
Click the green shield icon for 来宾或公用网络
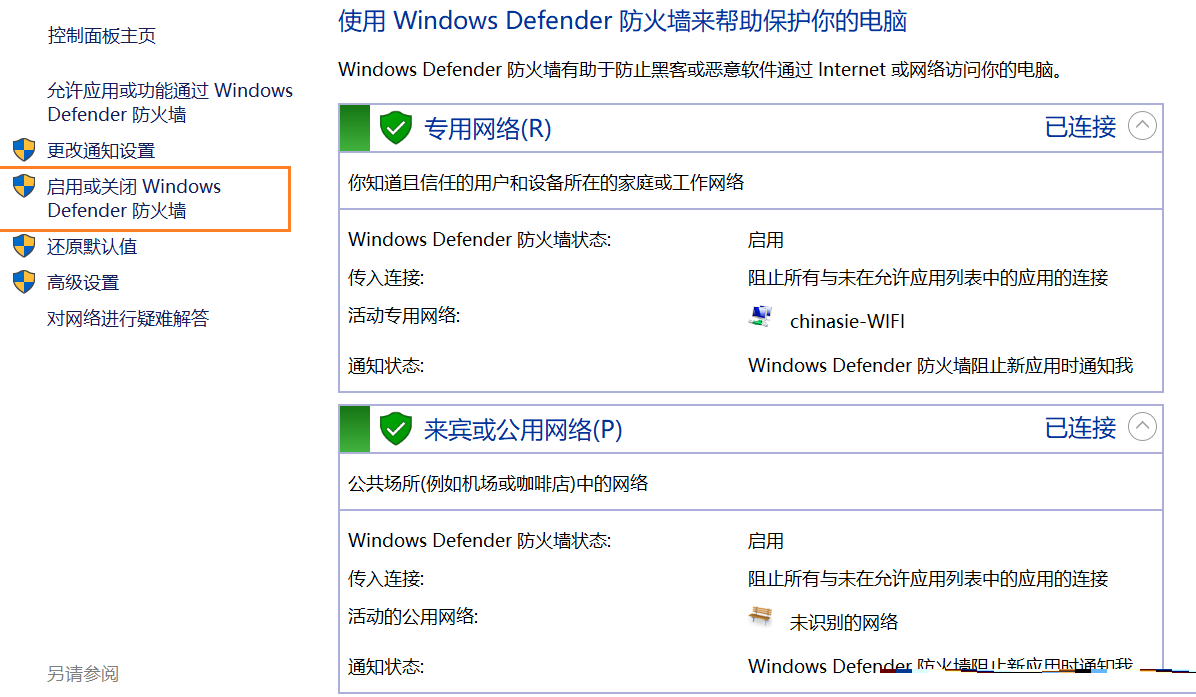click(x=396, y=429)
